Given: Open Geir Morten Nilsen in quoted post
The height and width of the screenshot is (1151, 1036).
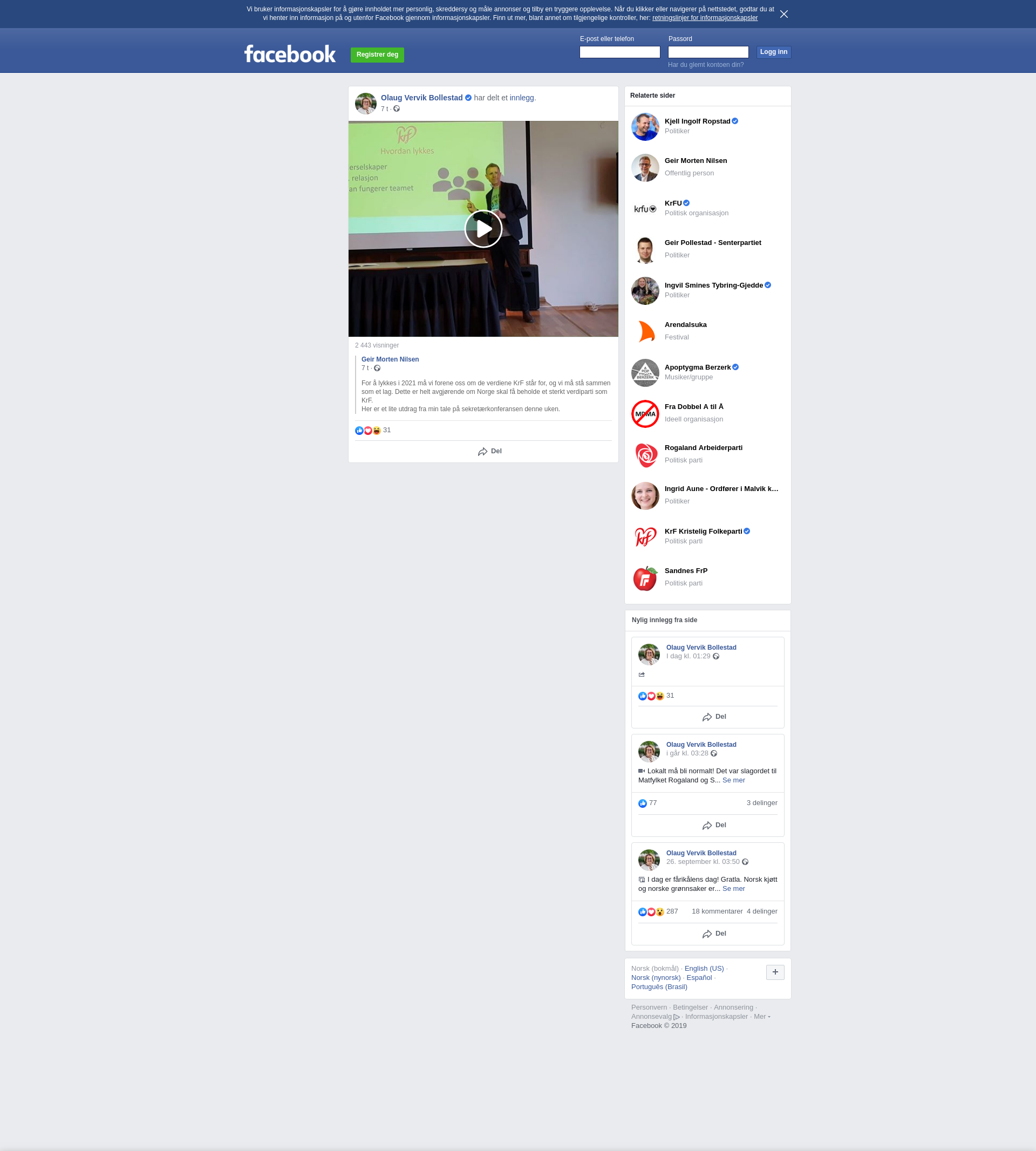Looking at the screenshot, I should click(390, 359).
